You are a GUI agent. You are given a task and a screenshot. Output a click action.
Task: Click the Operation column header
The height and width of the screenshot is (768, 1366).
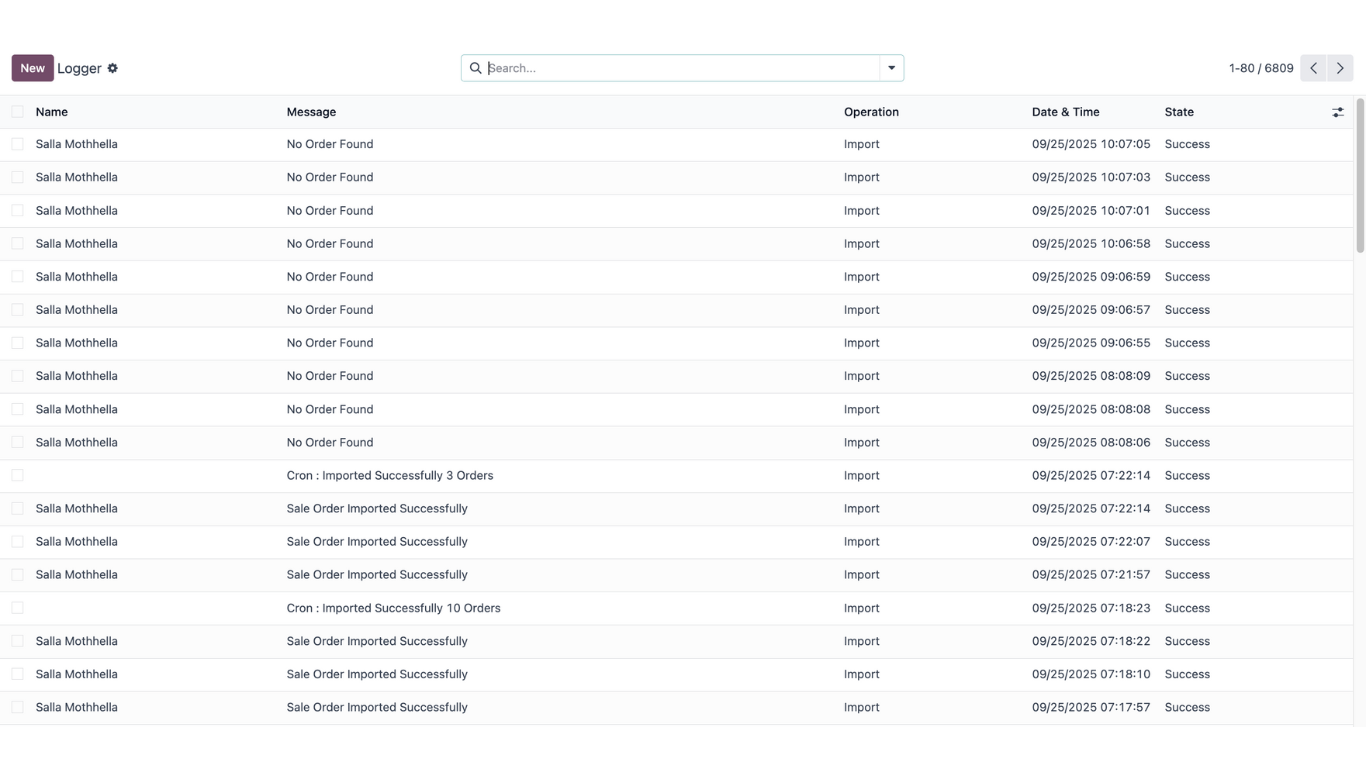(x=871, y=112)
